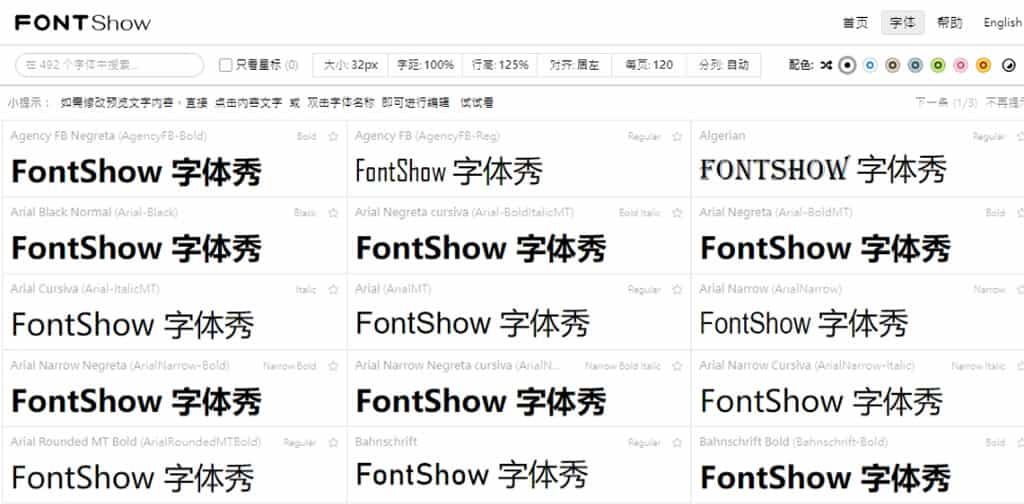The height and width of the screenshot is (504, 1024).
Task: Star the Arial Negreta cursiva font
Action: (x=677, y=213)
